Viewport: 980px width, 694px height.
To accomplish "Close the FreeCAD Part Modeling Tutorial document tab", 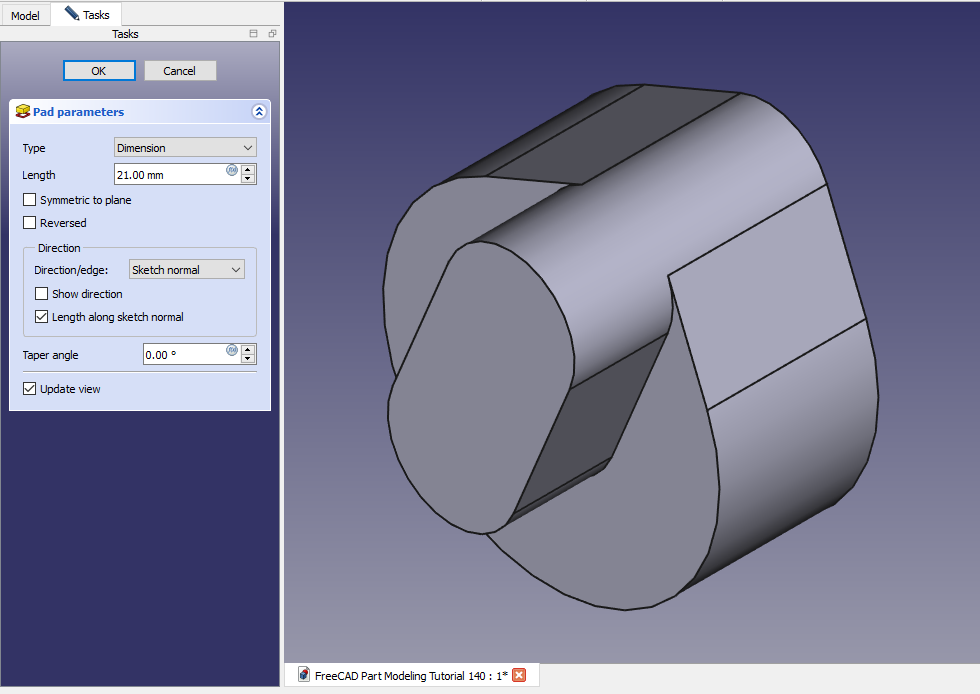I will tap(519, 675).
